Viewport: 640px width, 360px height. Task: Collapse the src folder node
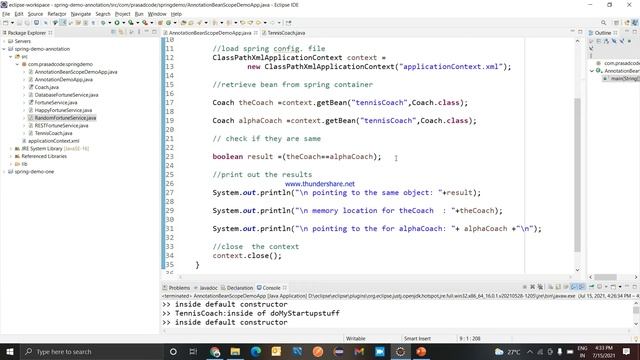point(11,57)
